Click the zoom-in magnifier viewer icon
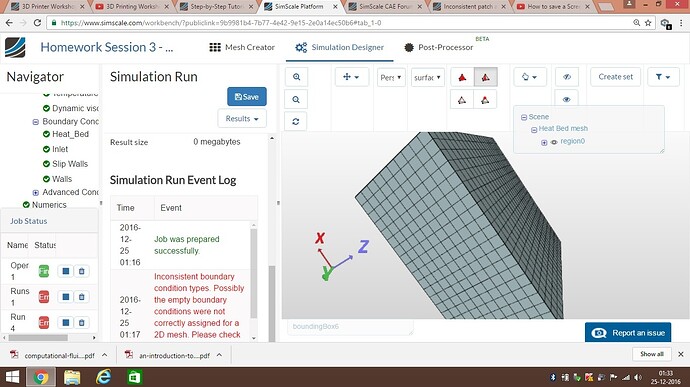Image resolution: width=690 pixels, height=387 pixels. click(x=296, y=77)
